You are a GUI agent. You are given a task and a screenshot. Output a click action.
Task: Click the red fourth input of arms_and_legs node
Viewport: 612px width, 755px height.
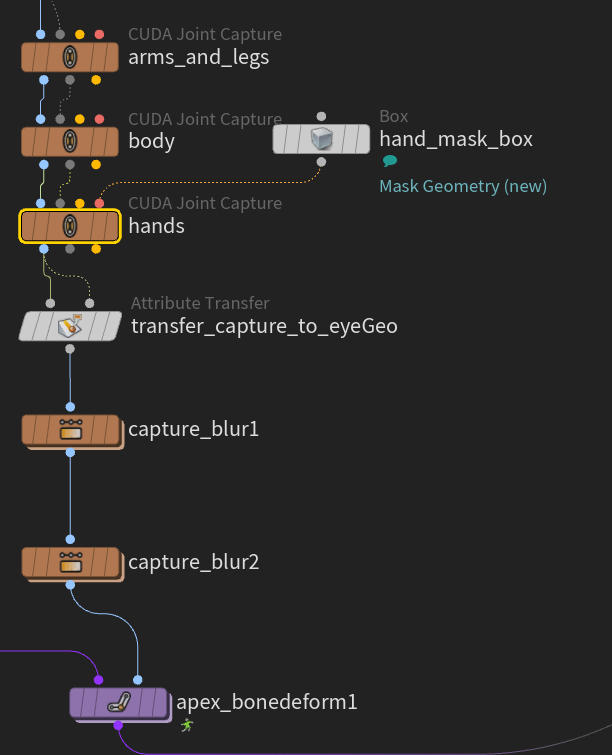(99, 34)
